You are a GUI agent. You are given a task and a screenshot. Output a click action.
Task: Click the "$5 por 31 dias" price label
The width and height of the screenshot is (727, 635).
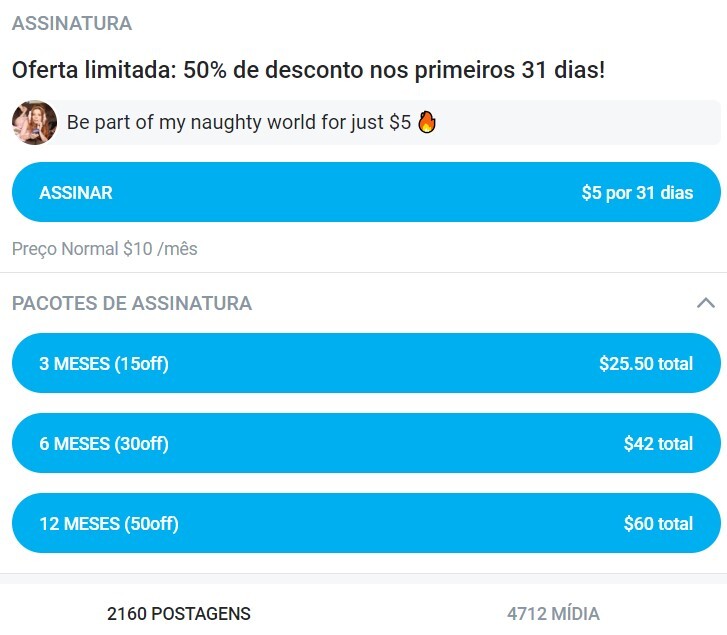tap(636, 193)
